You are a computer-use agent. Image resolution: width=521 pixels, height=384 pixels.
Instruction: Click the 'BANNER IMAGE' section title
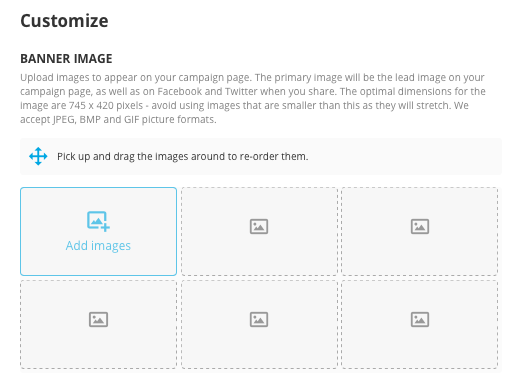click(66, 59)
